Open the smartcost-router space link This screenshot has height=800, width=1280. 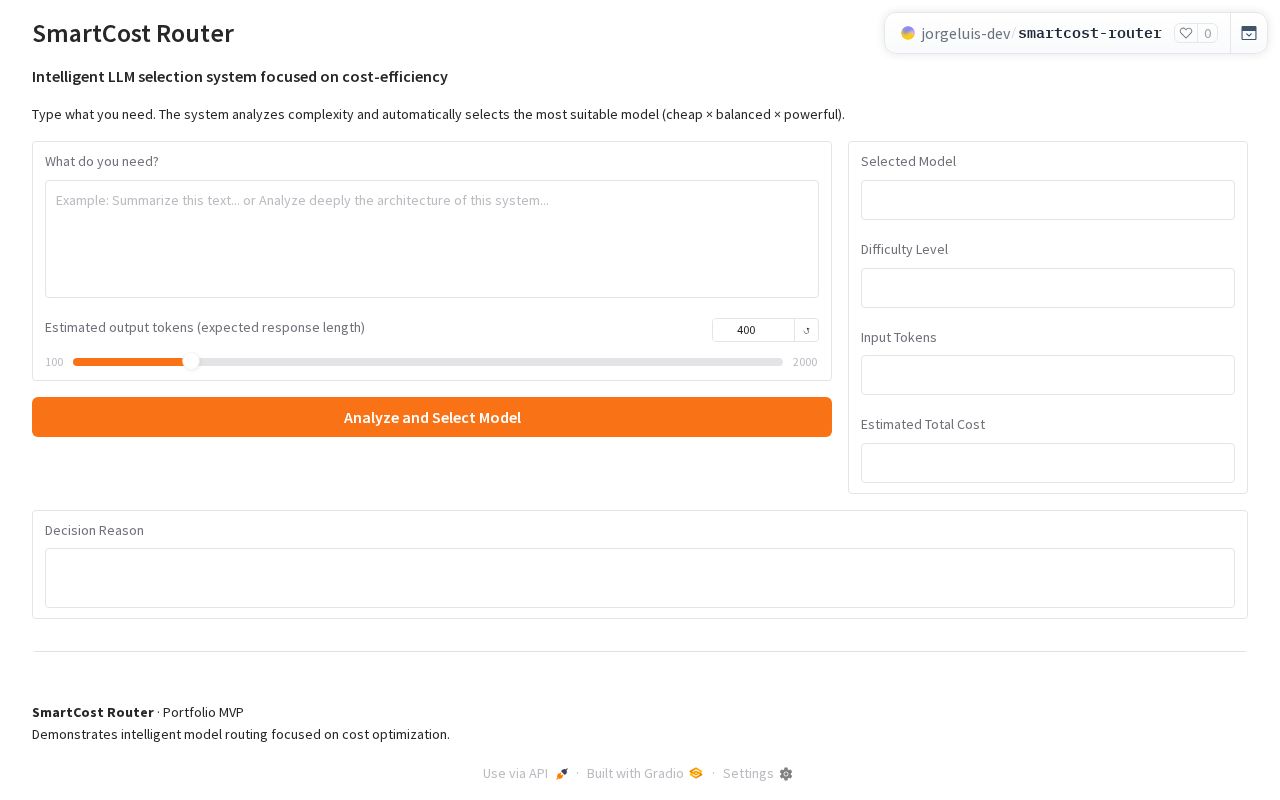(x=1090, y=33)
